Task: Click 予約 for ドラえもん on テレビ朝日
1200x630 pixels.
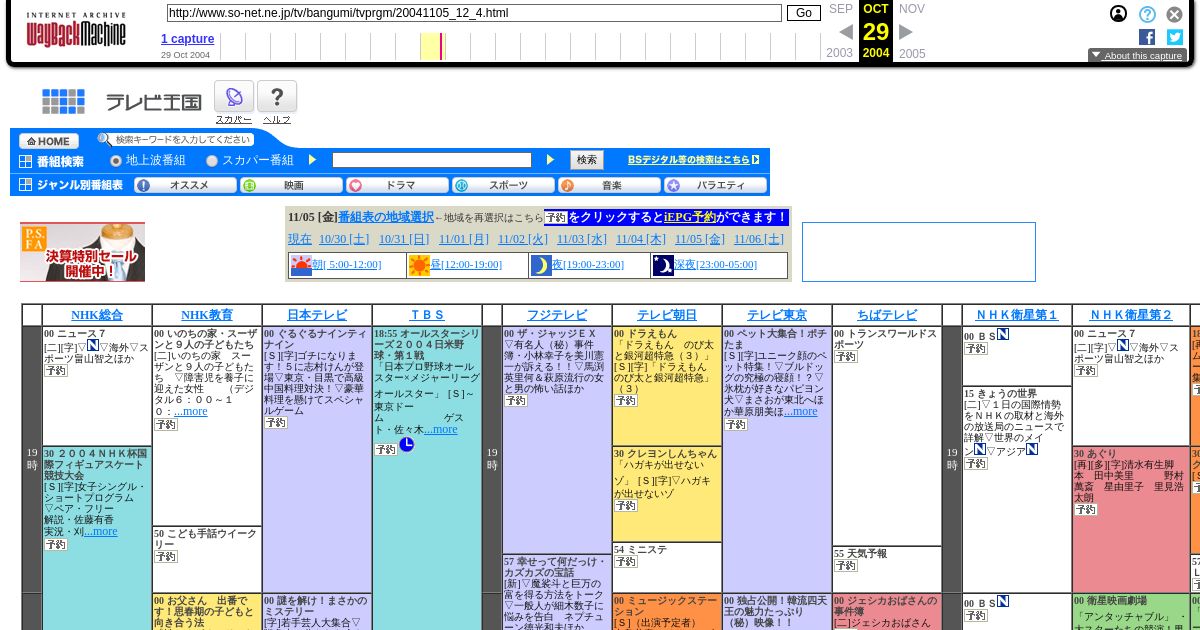Action: pyautogui.click(x=625, y=400)
